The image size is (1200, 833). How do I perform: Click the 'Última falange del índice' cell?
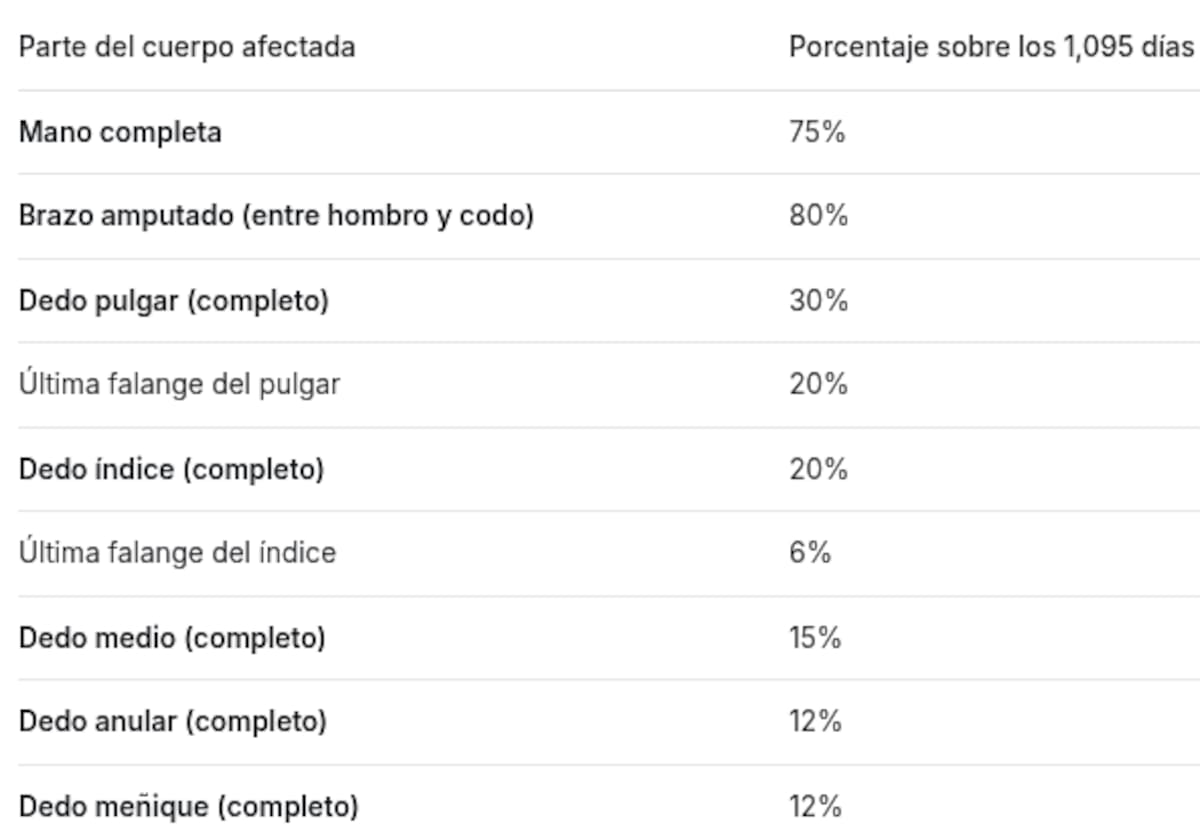177,552
